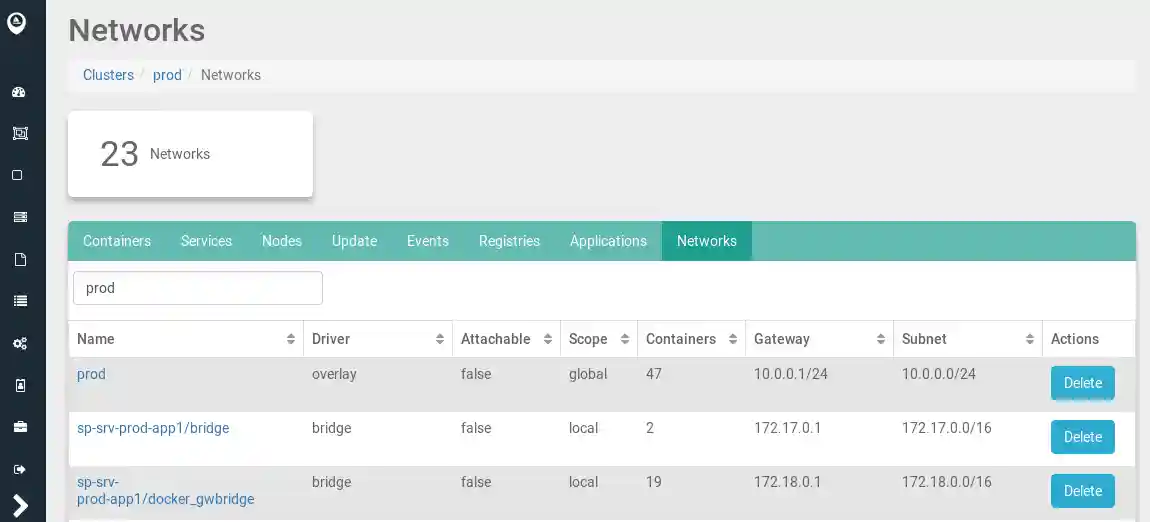The height and width of the screenshot is (522, 1150).
Task: Click the app logo in the sidebar
Action: pyautogui.click(x=16, y=23)
